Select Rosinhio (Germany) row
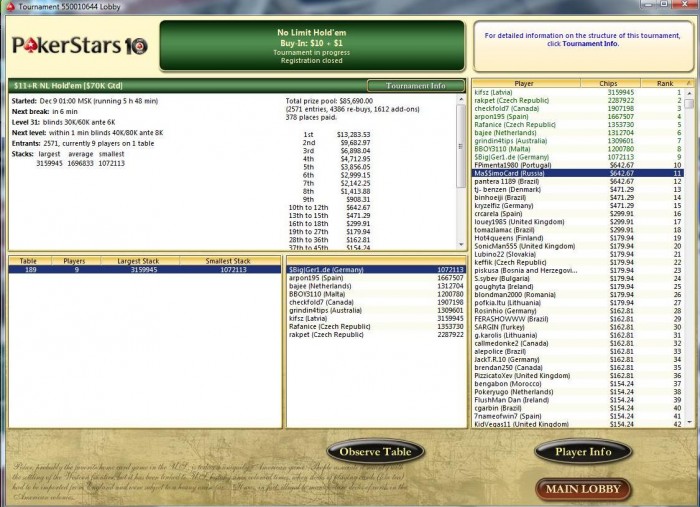 tap(578, 311)
